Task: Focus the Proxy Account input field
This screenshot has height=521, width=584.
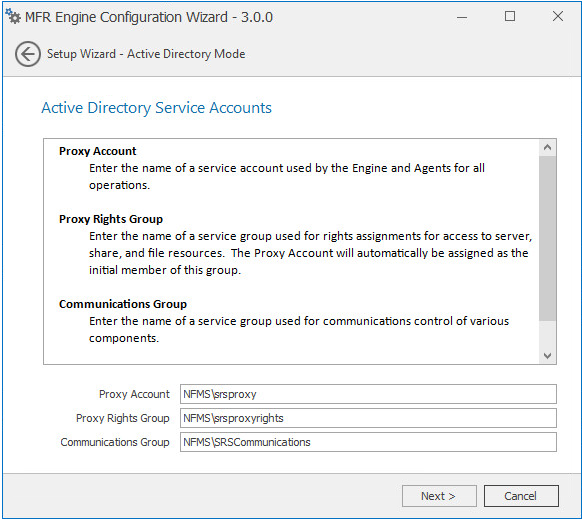Action: click(368, 394)
